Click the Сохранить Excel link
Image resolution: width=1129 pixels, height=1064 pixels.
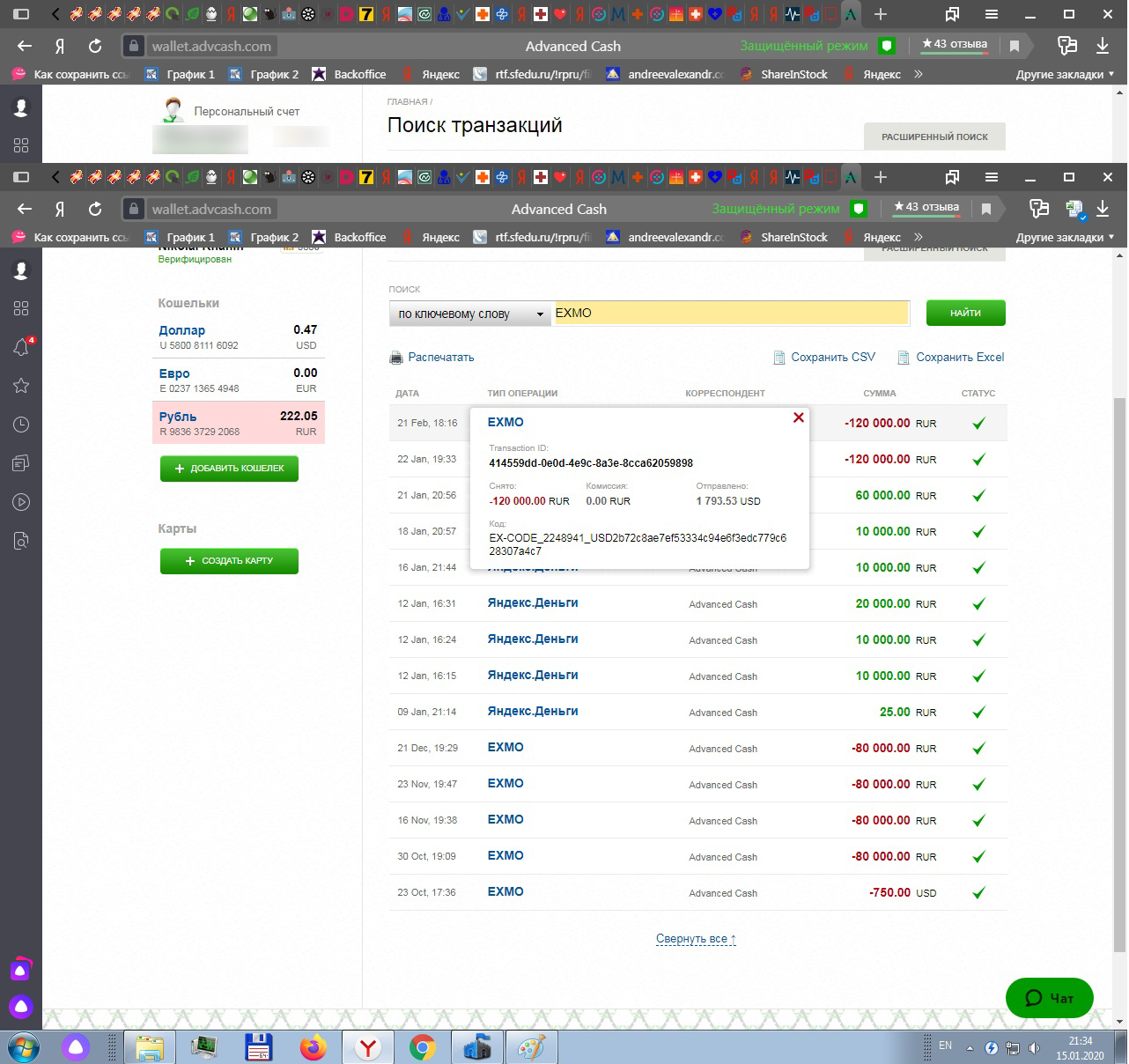950,358
